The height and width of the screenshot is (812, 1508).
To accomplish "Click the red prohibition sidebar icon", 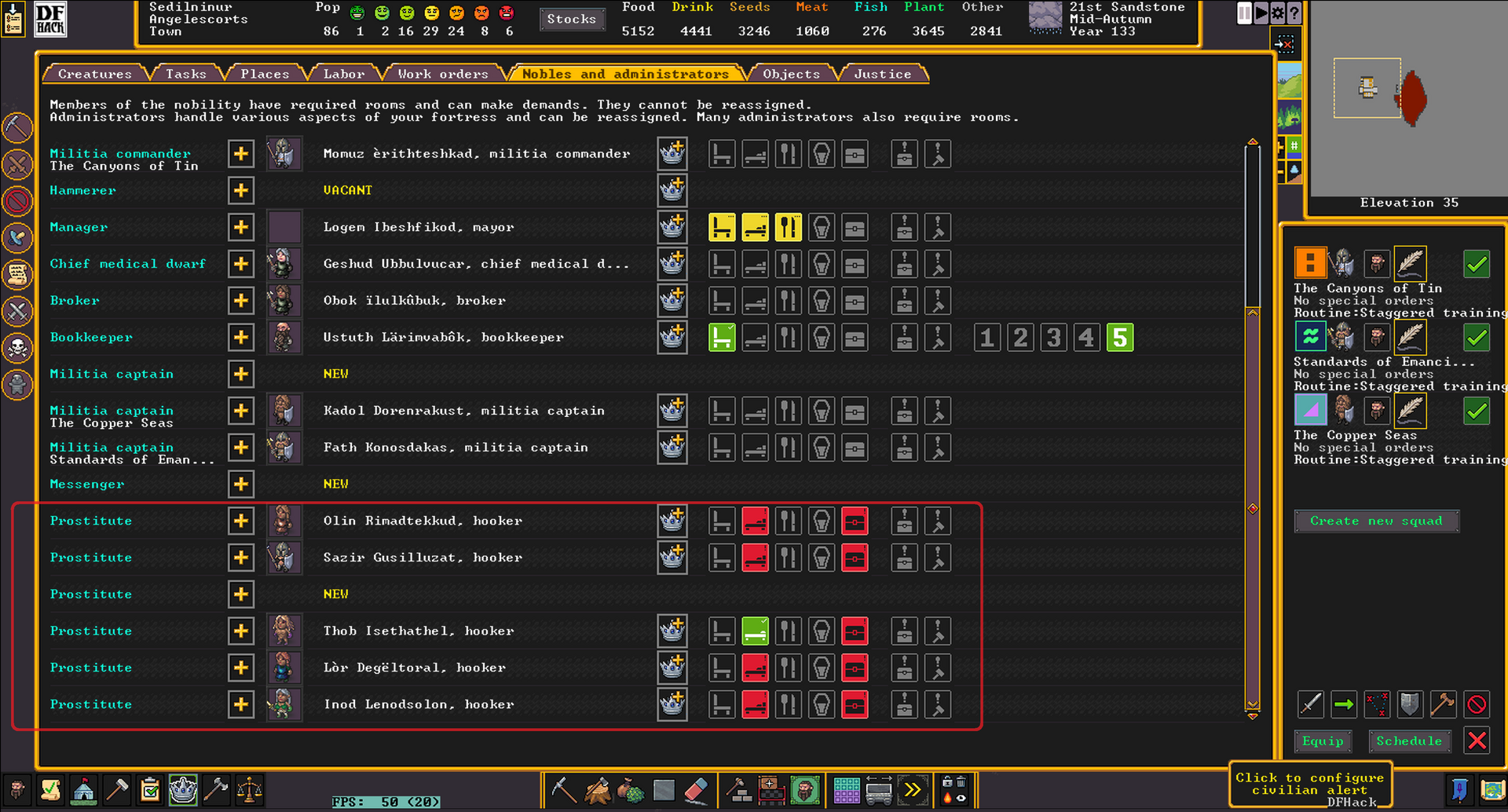I will (x=17, y=201).
